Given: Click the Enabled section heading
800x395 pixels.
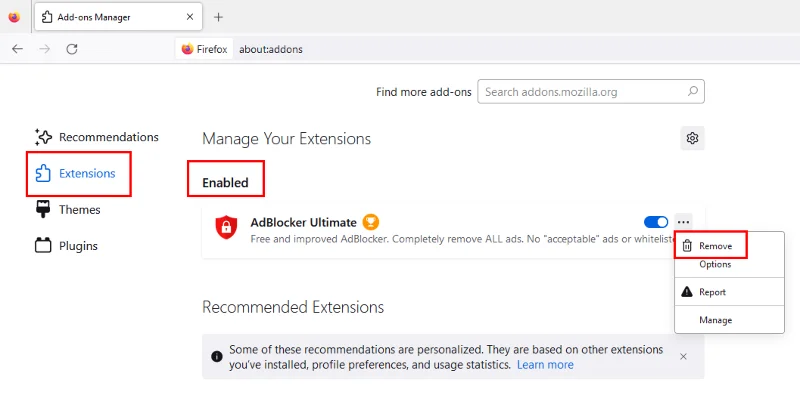Looking at the screenshot, I should tap(225, 183).
